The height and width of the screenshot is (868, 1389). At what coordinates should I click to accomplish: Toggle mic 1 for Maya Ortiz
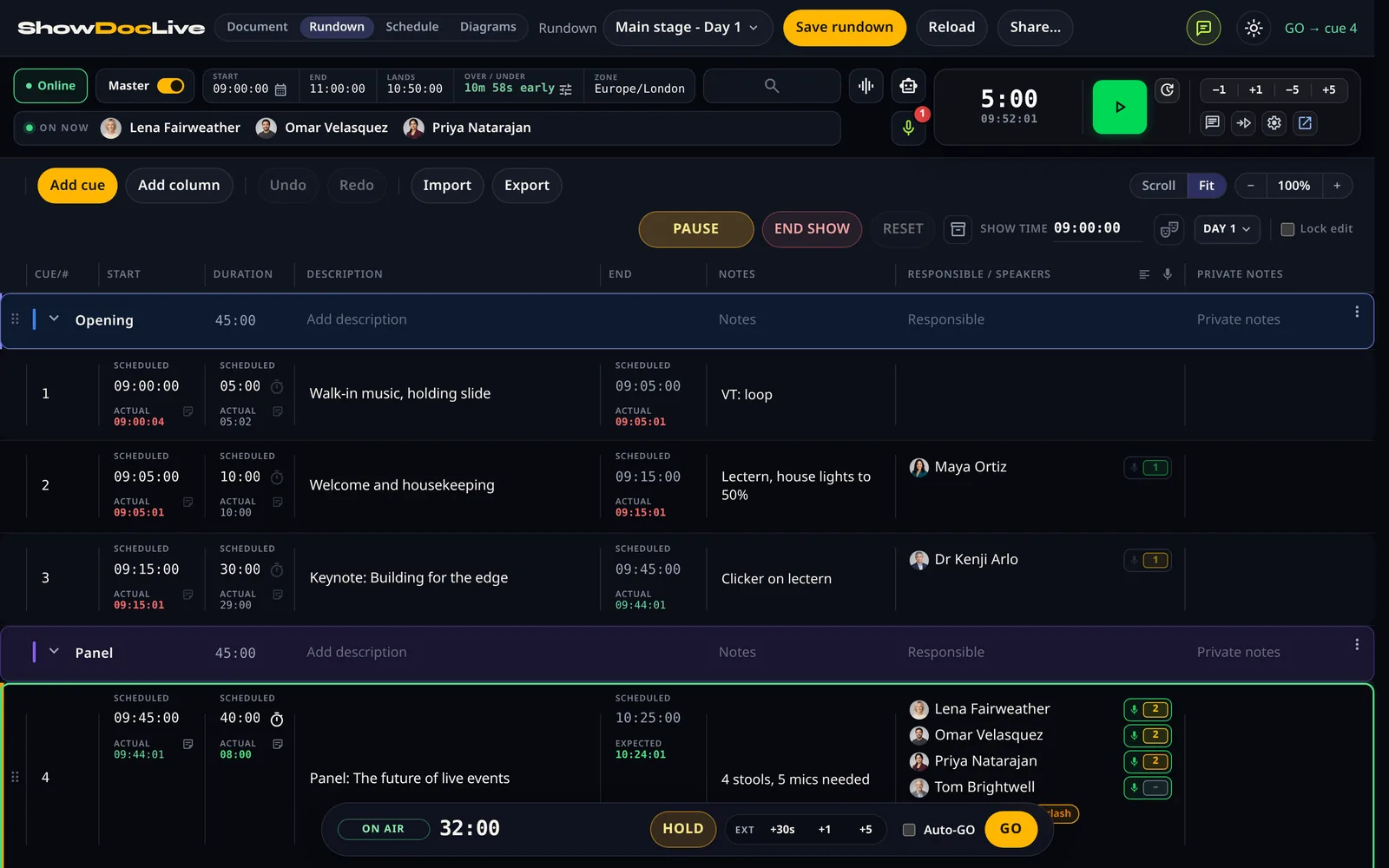[1147, 468]
